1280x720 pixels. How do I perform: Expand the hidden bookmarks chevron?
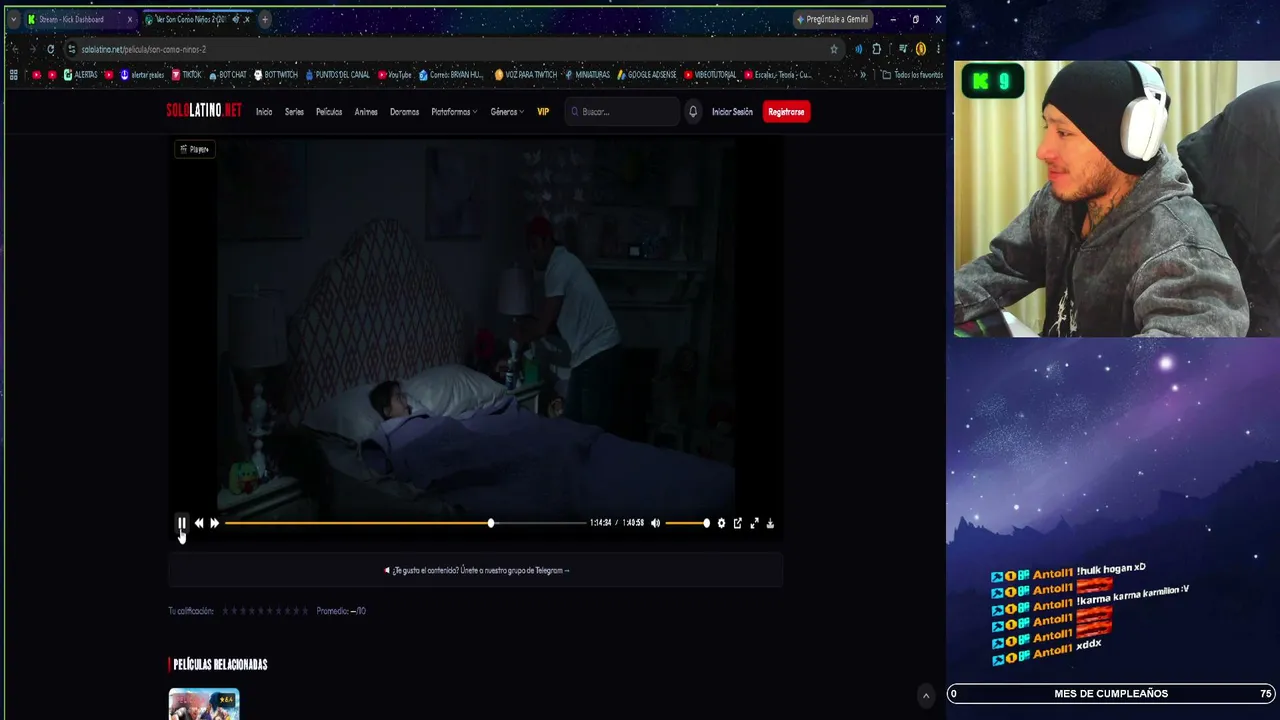click(x=863, y=75)
